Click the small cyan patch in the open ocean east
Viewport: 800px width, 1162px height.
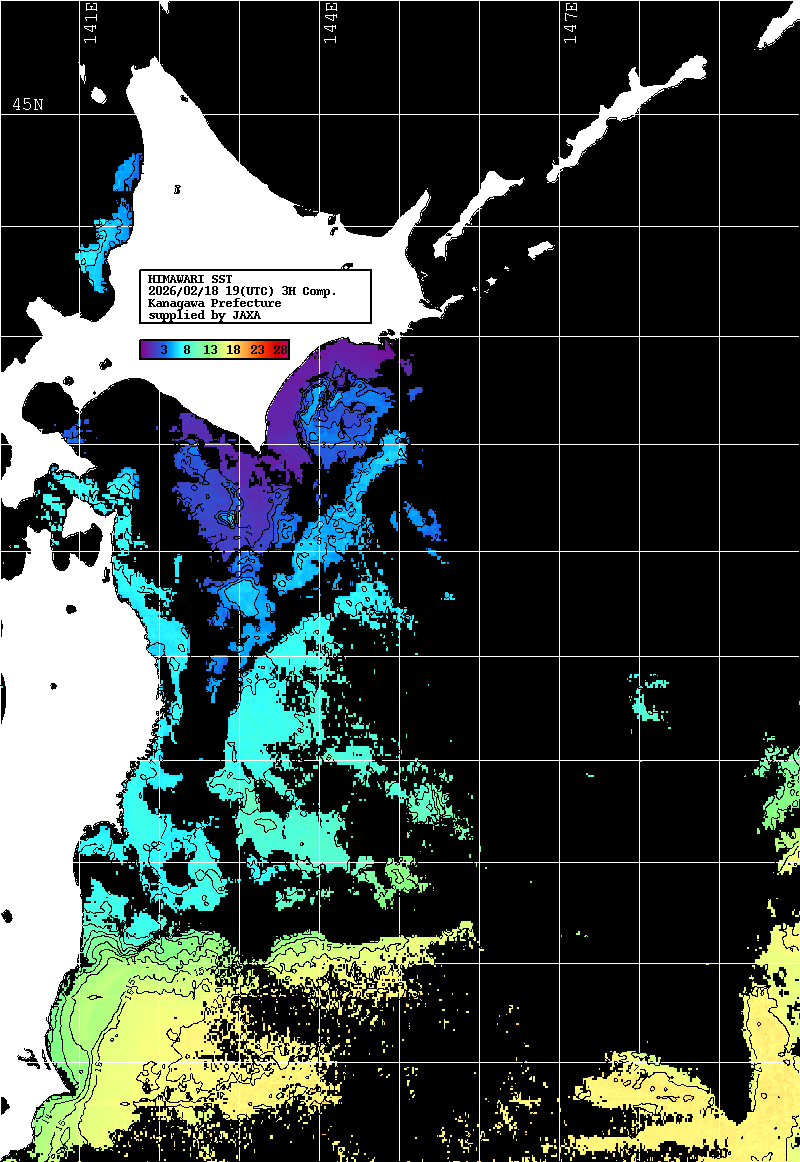645,700
